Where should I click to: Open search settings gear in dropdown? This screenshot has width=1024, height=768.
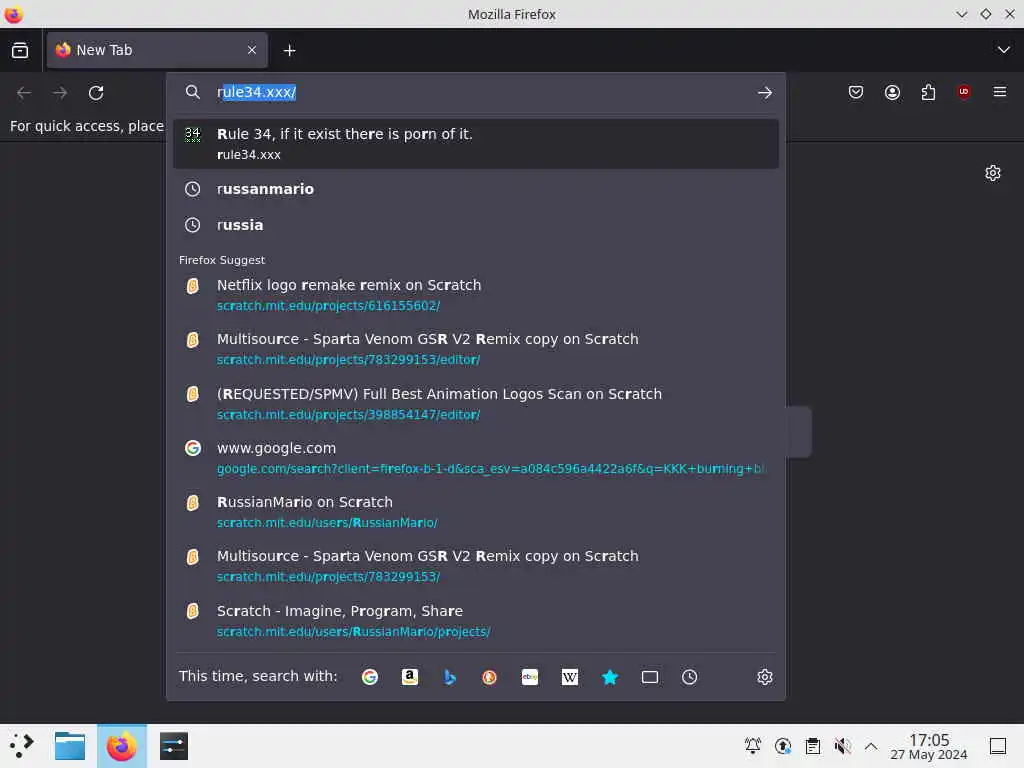pyautogui.click(x=765, y=677)
